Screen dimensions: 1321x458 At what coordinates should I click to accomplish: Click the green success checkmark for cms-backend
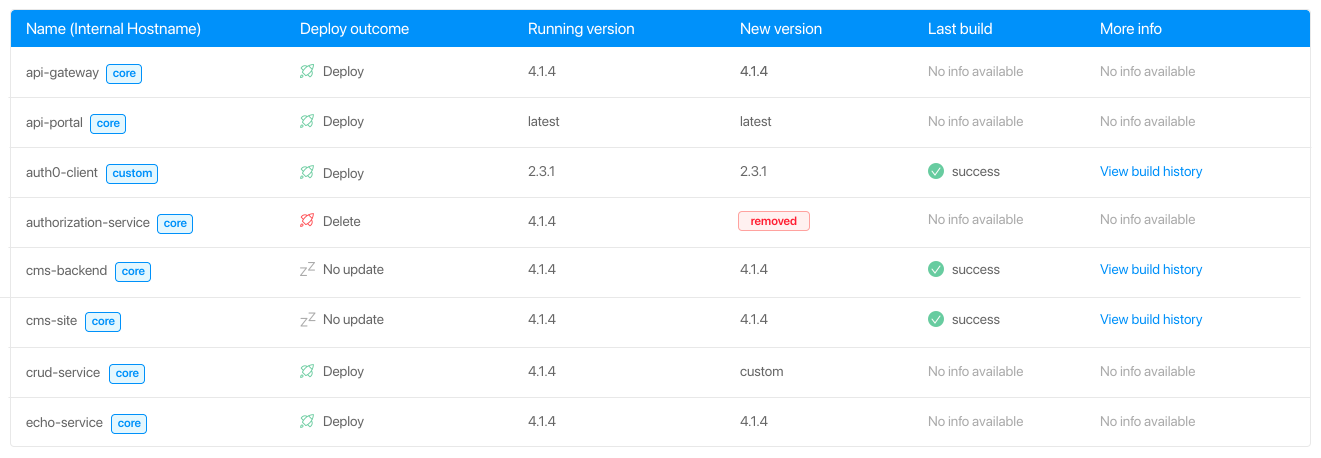point(936,269)
